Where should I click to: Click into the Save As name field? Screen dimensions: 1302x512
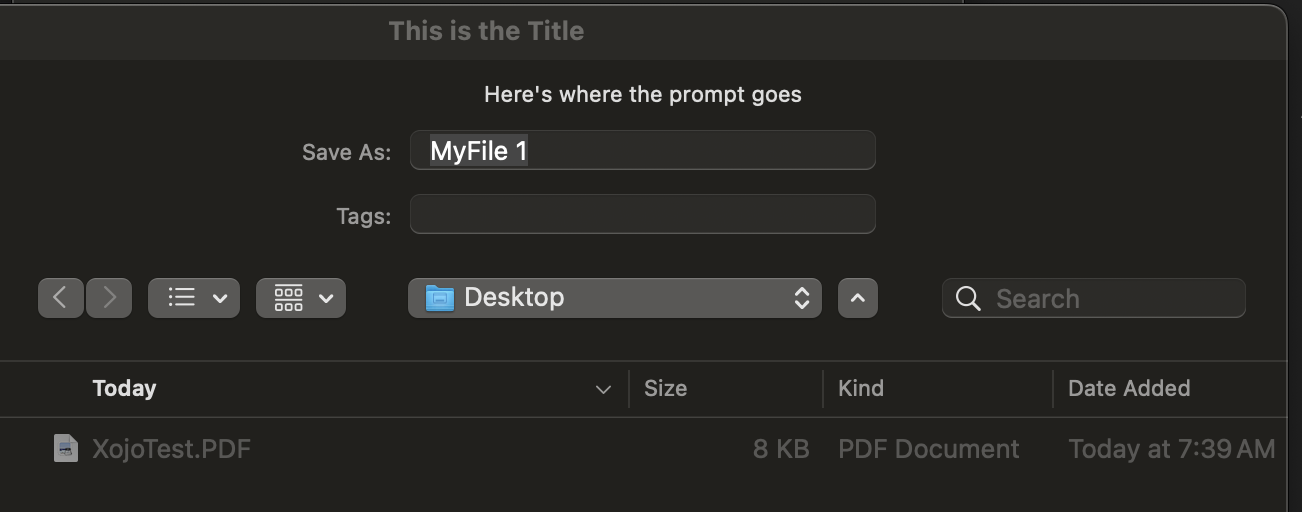click(643, 151)
